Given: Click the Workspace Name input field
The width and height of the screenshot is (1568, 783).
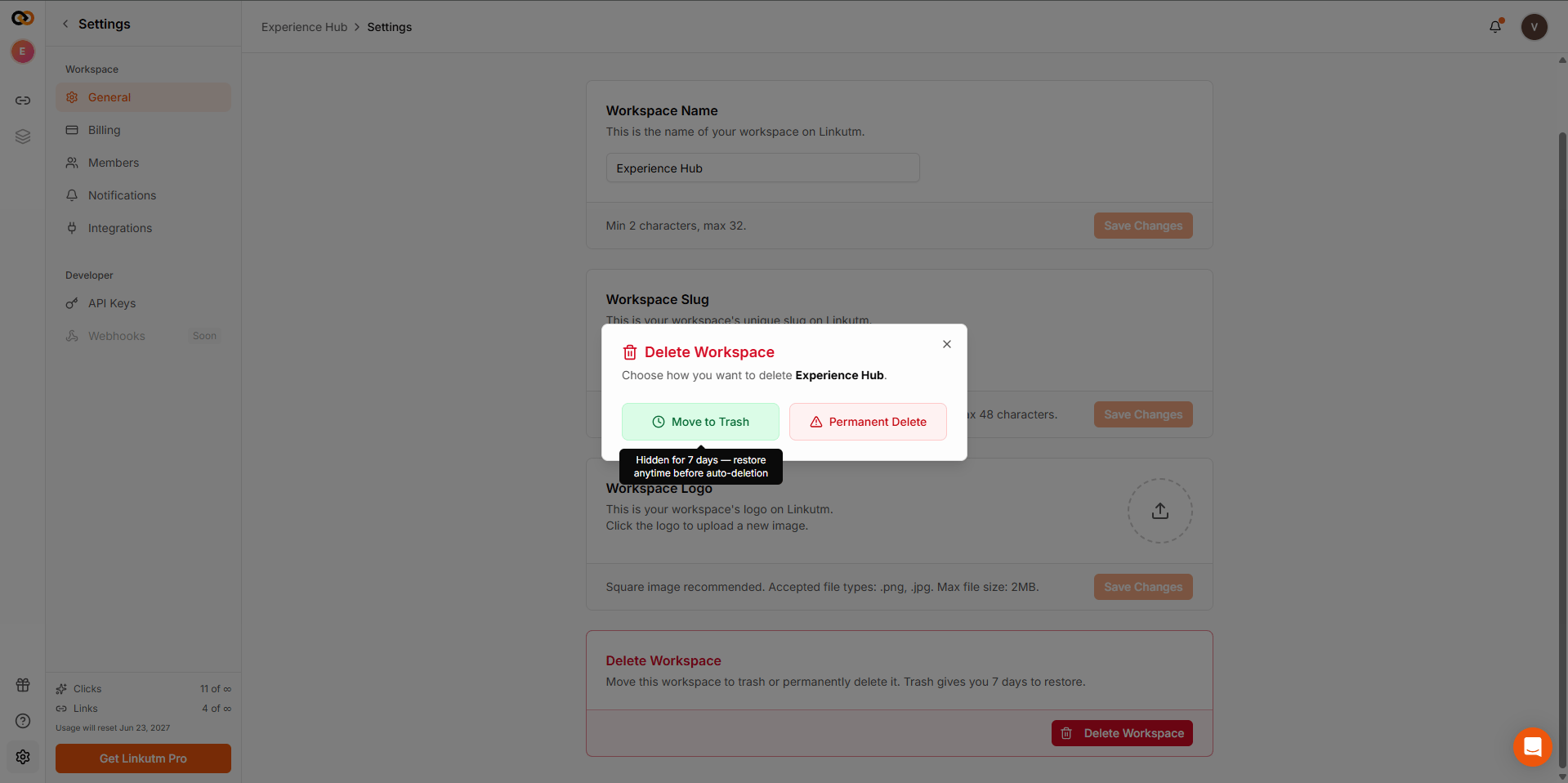Looking at the screenshot, I should point(762,168).
